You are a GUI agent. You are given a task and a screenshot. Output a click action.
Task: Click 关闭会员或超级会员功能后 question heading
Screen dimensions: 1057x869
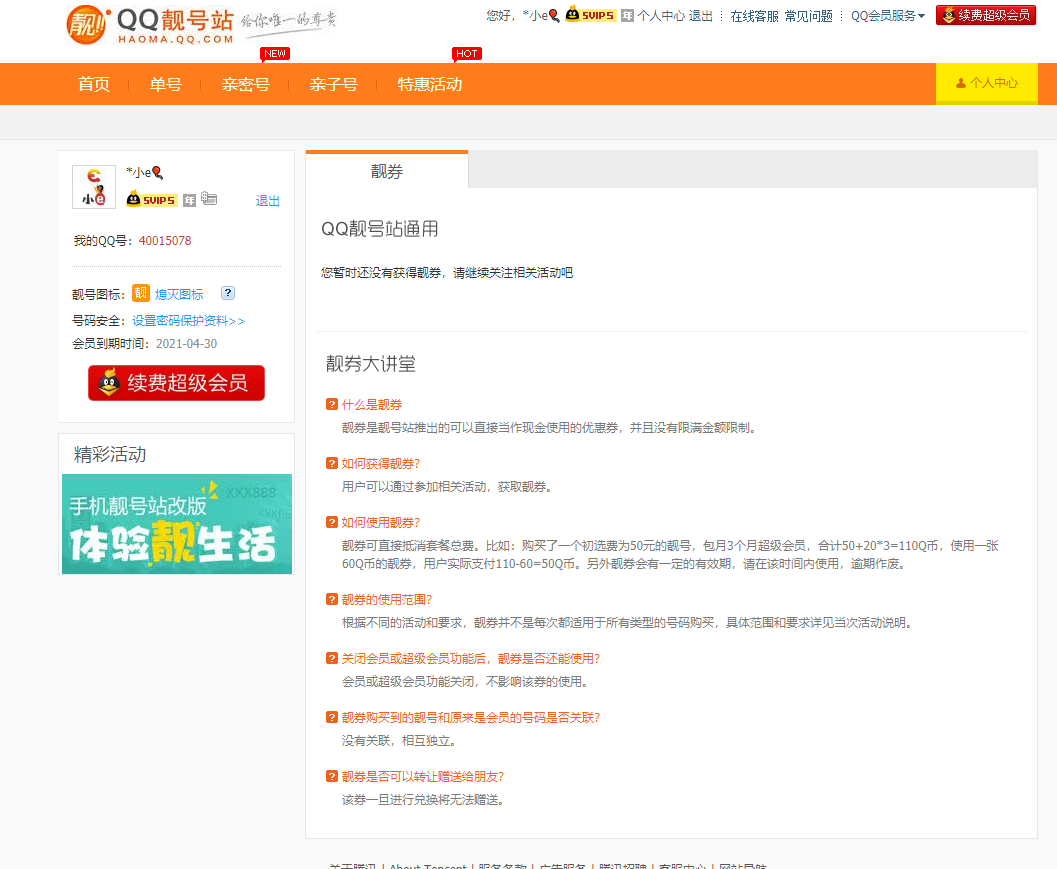[x=471, y=658]
